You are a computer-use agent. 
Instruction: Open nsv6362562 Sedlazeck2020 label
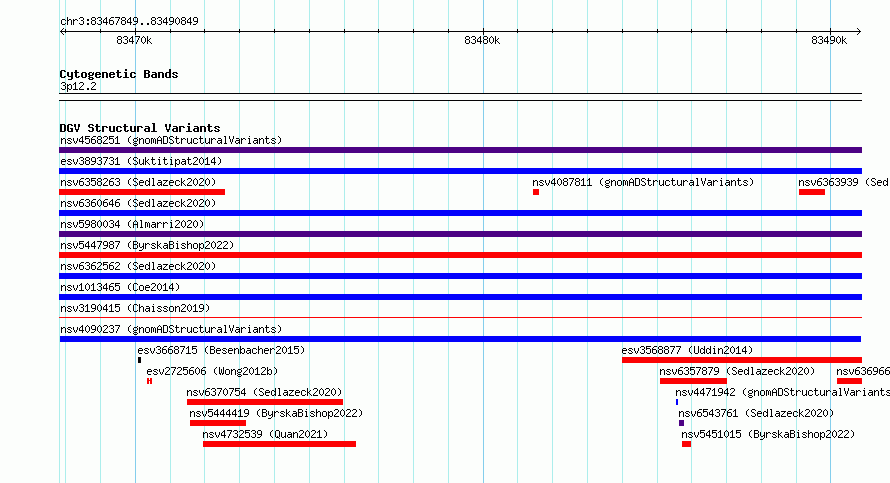tap(138, 266)
